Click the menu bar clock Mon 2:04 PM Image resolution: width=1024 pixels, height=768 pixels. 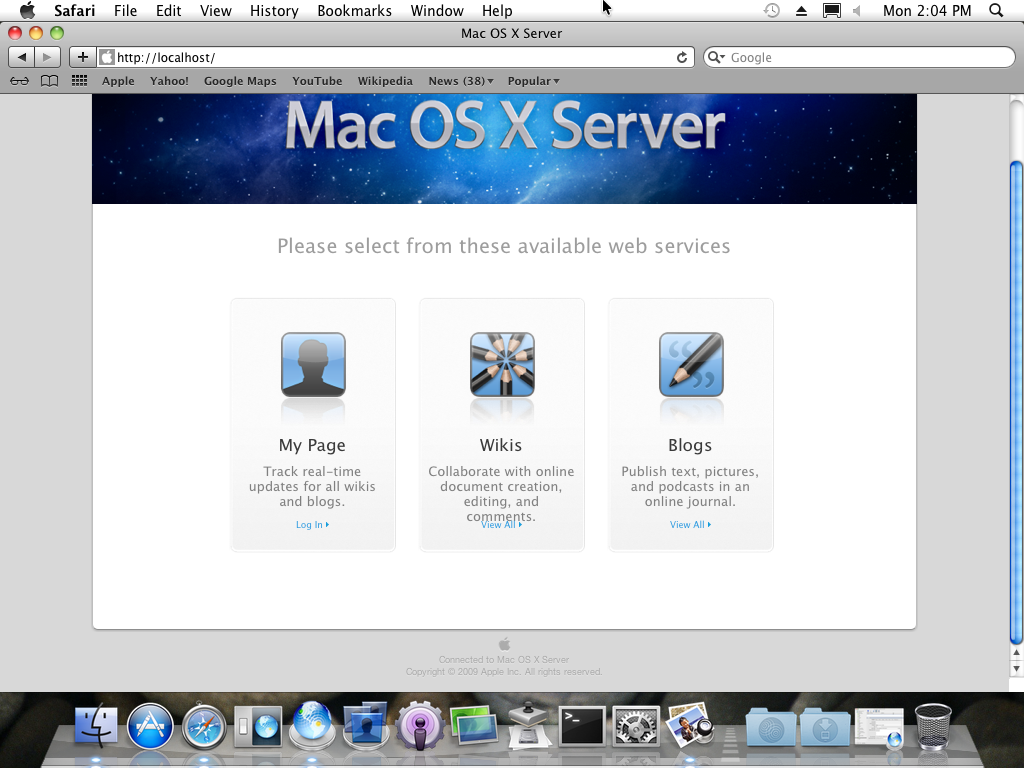click(x=927, y=10)
